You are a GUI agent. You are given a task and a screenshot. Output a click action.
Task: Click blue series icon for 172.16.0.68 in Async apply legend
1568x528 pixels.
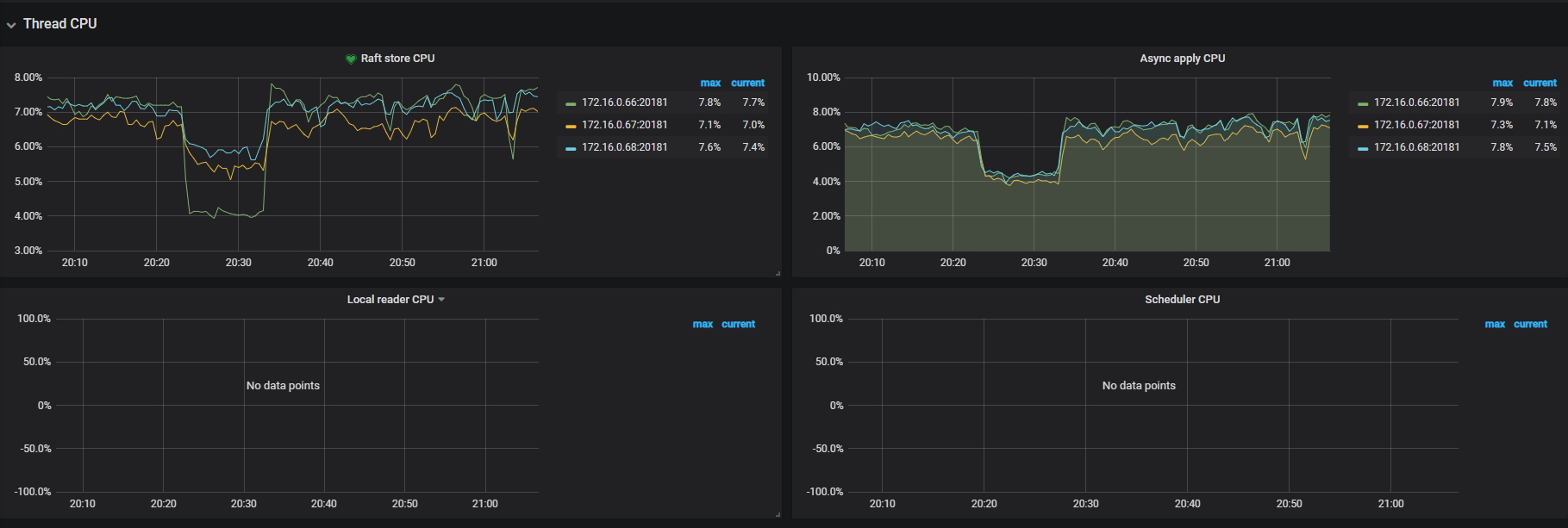[1363, 148]
